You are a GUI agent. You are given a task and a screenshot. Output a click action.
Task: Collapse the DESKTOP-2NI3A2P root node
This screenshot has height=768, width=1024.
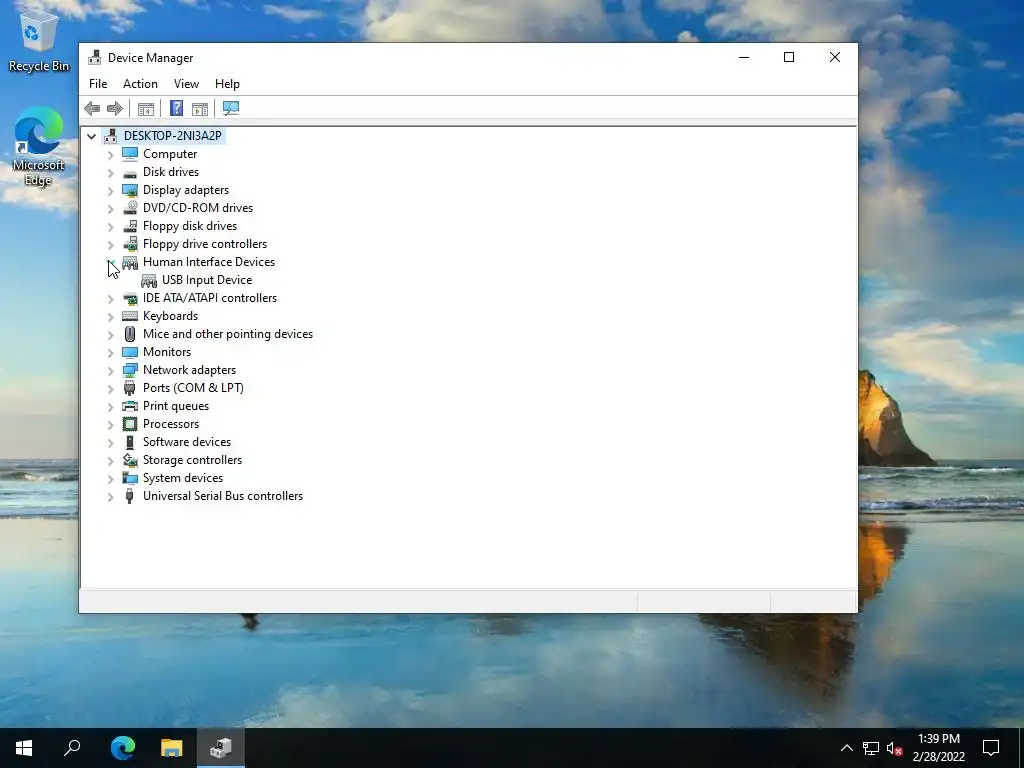(91, 136)
